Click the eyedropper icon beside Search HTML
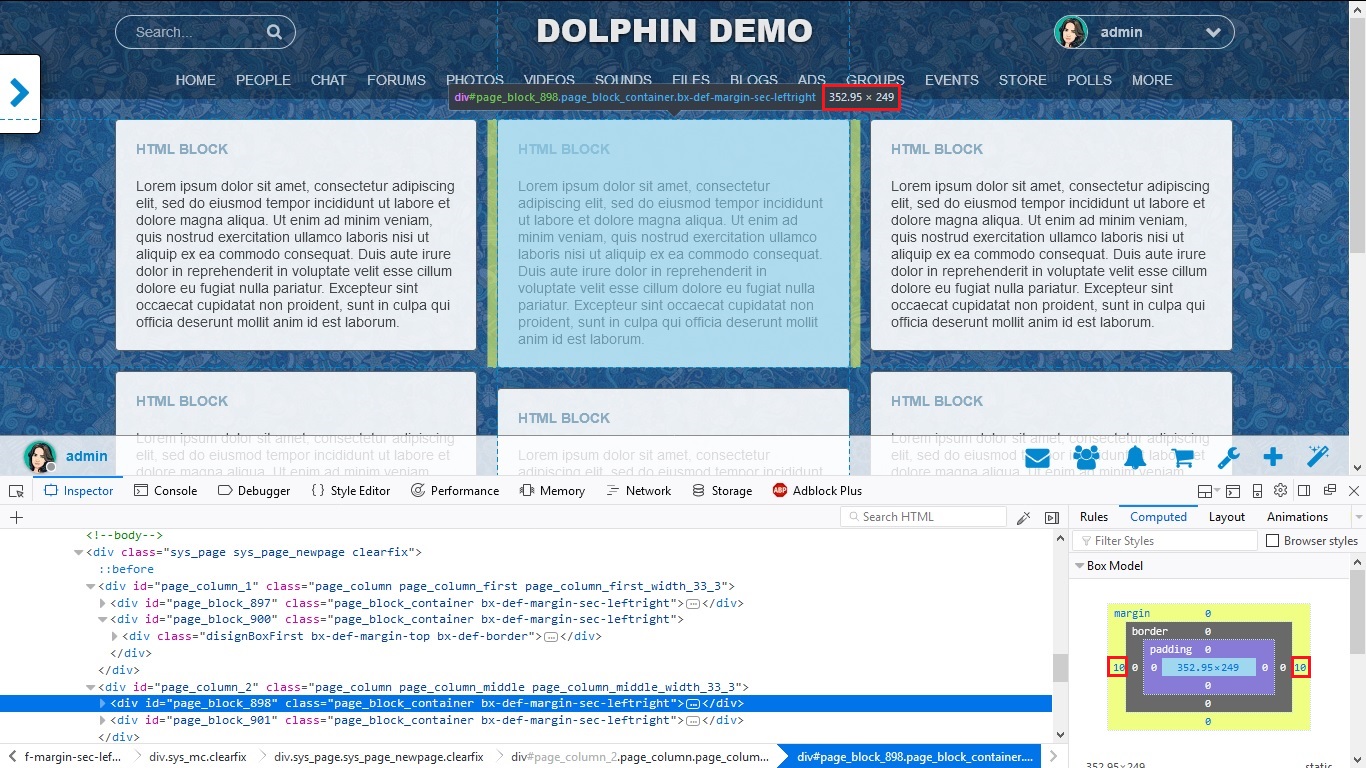 point(1023,517)
